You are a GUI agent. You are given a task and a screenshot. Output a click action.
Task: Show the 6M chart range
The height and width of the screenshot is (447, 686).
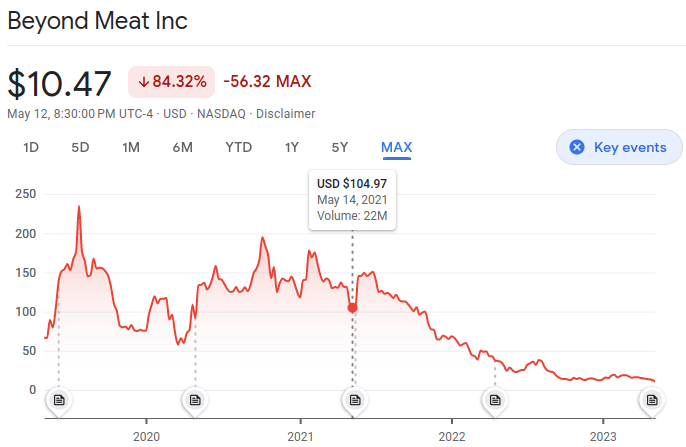(x=182, y=147)
